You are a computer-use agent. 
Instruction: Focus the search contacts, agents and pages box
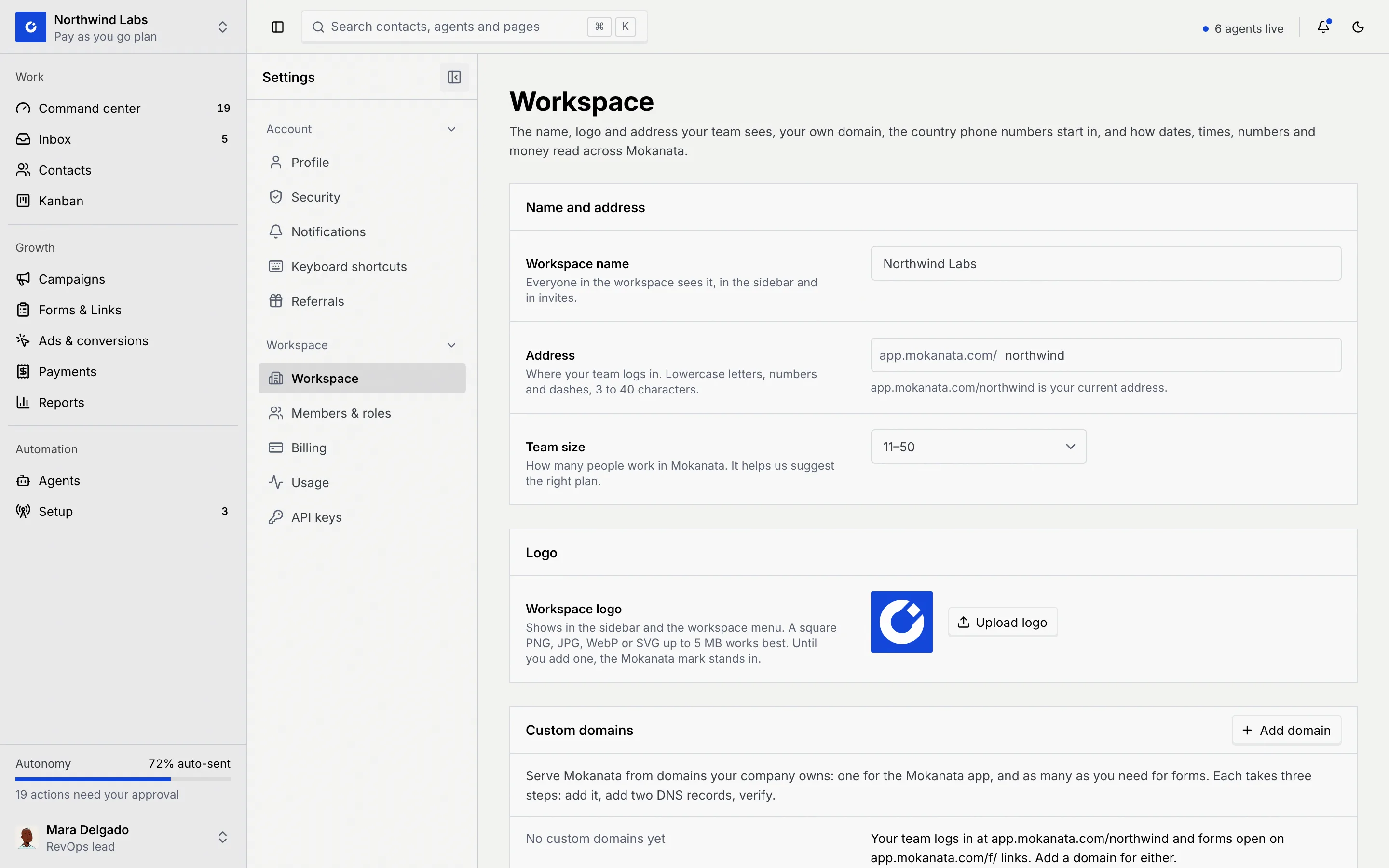coord(474,27)
